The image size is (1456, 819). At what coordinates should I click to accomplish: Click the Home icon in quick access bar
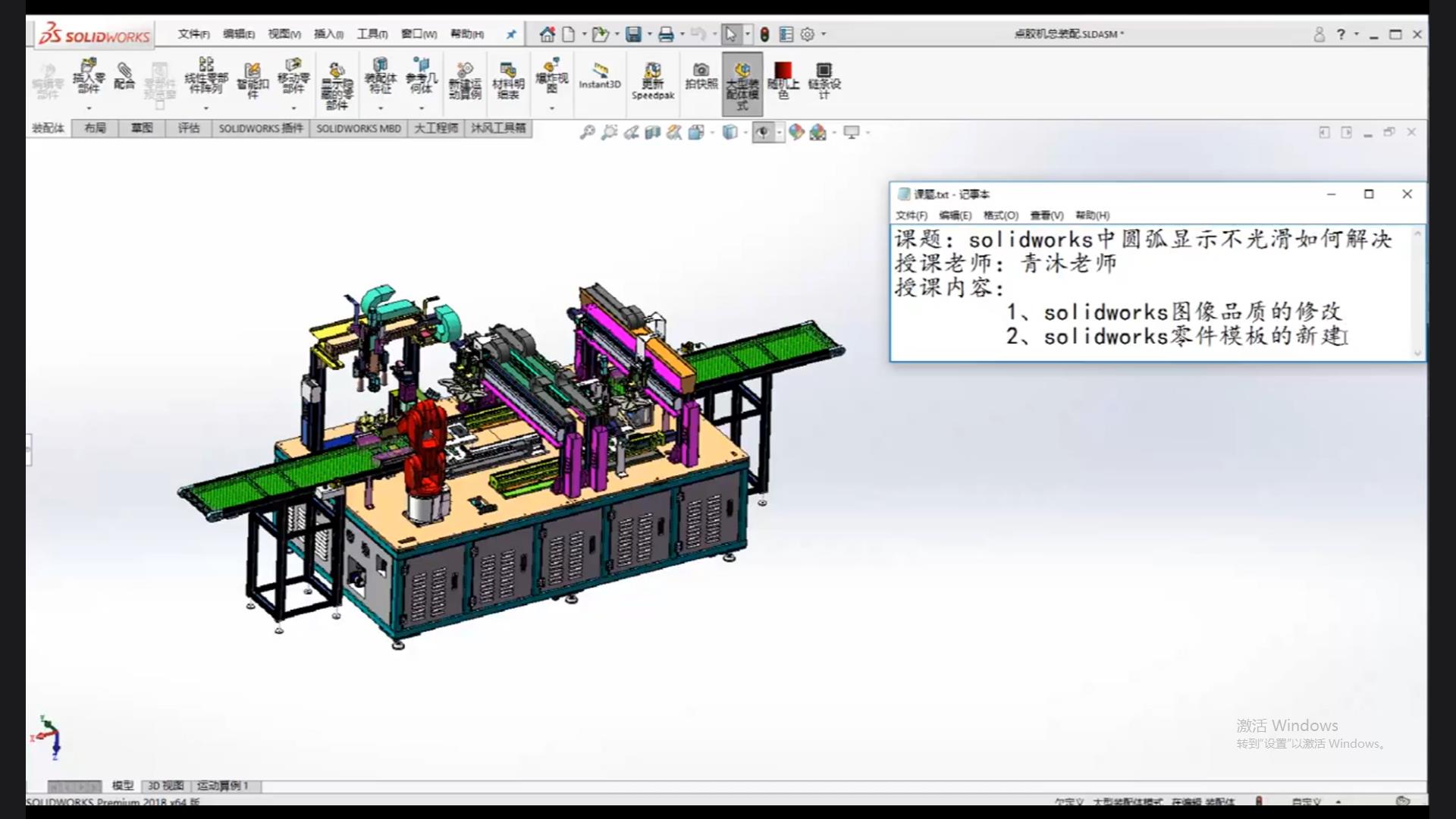tap(547, 34)
